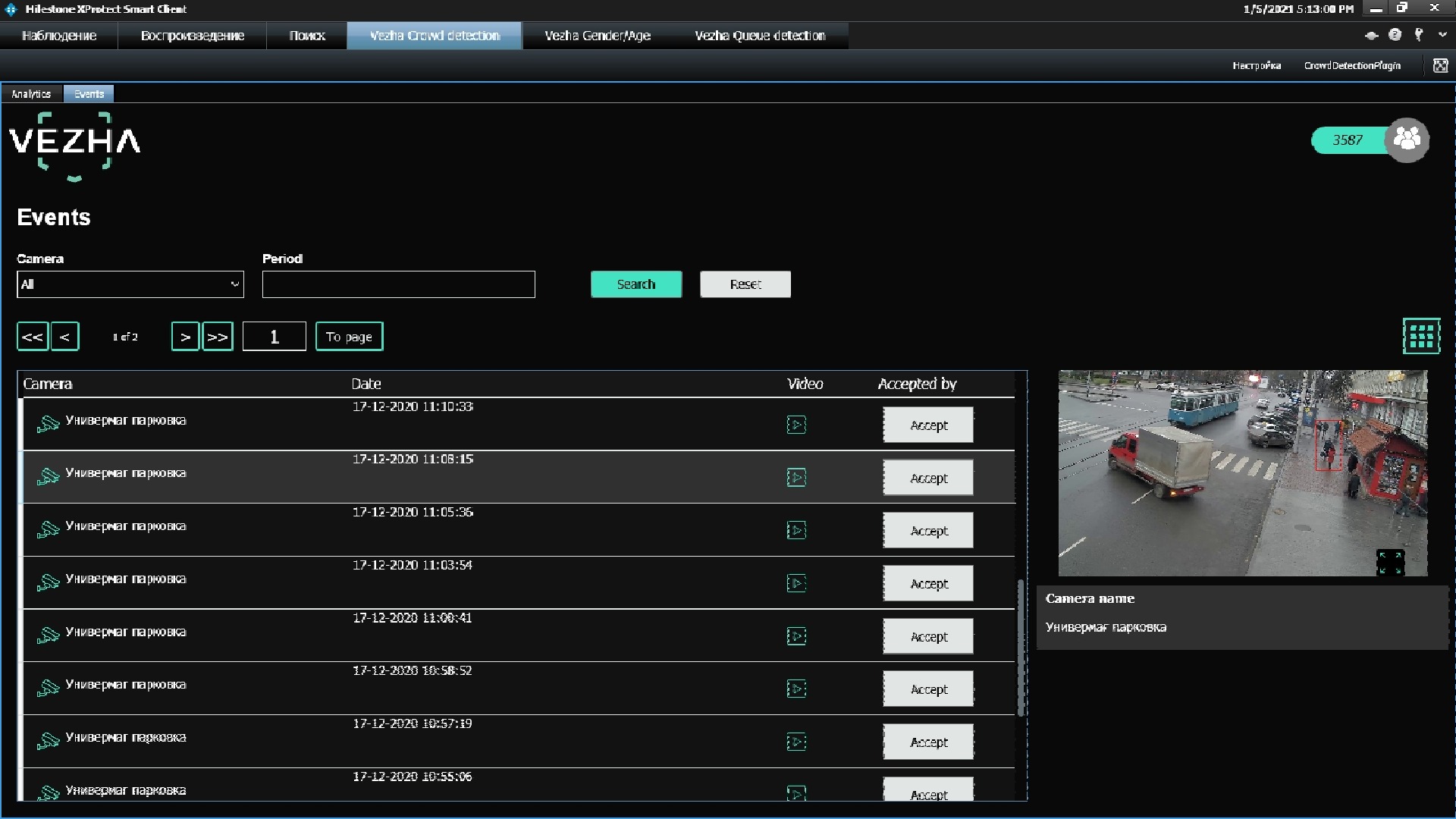This screenshot has height=819, width=1456.
Task: Open the Camera filter dropdown
Action: (130, 284)
